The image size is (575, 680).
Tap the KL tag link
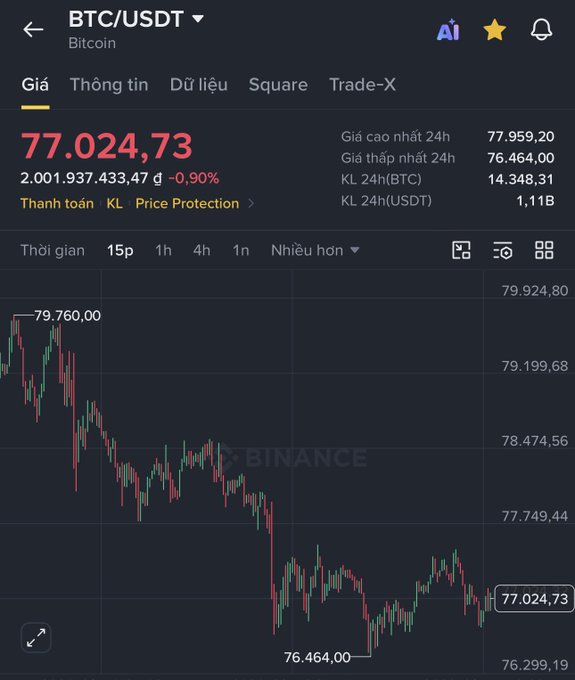pos(114,203)
